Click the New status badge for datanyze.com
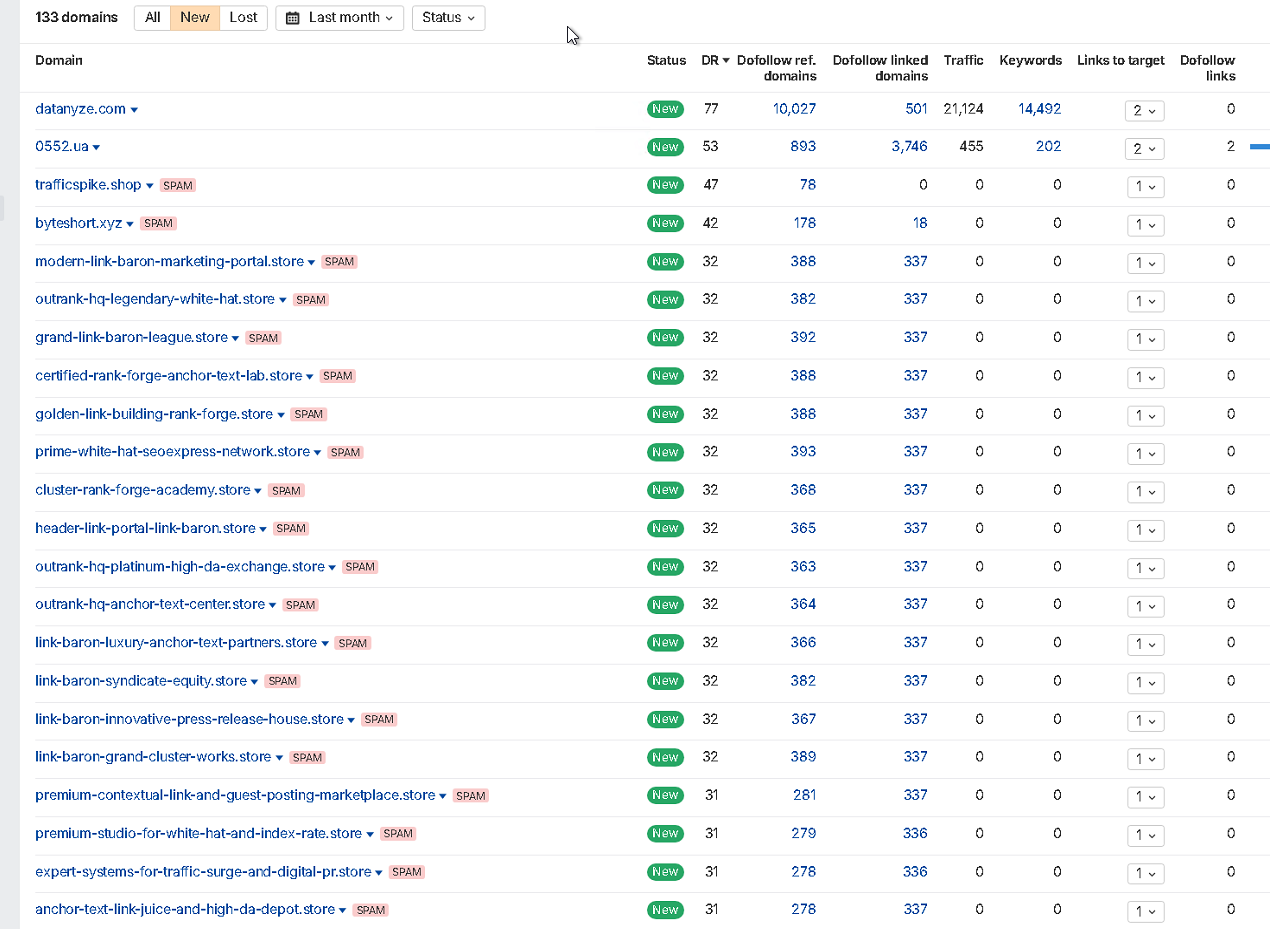This screenshot has height=929, width=1270. [665, 109]
